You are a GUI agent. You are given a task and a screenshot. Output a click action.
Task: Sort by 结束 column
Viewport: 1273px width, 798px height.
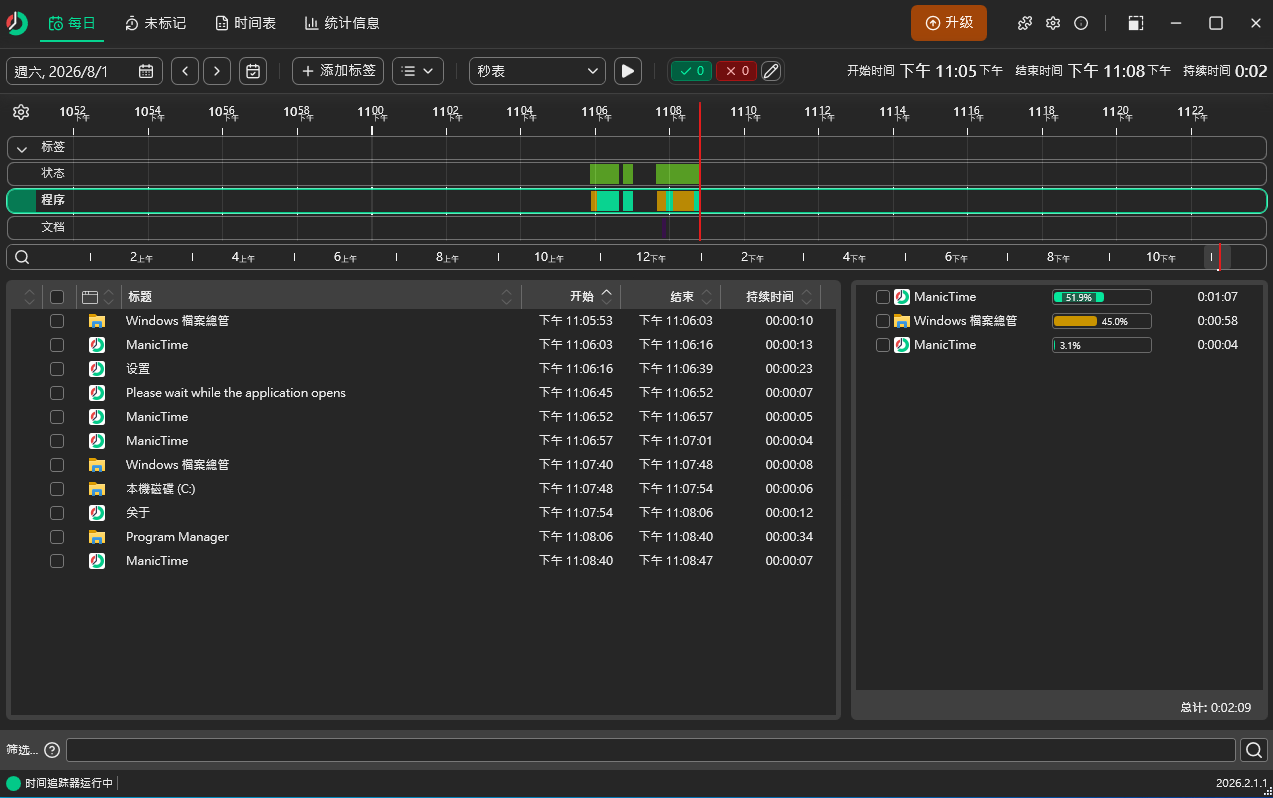click(671, 297)
